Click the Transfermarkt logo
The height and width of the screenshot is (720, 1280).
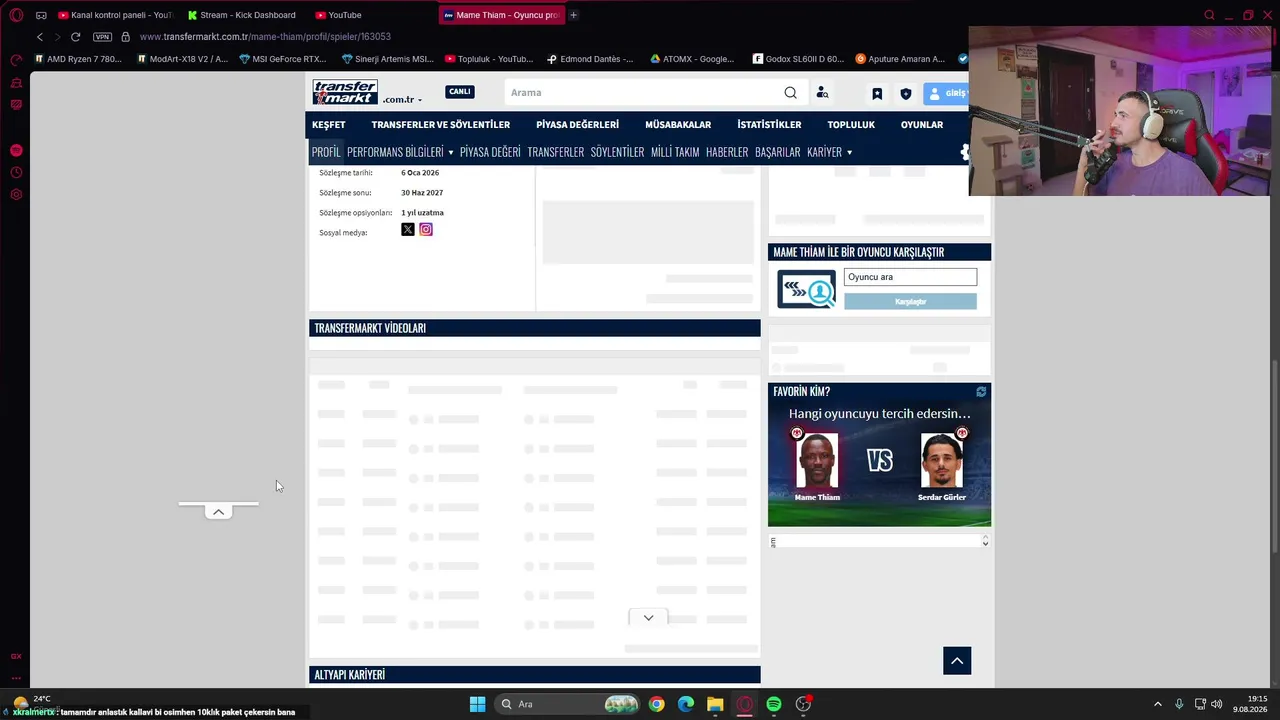345,92
